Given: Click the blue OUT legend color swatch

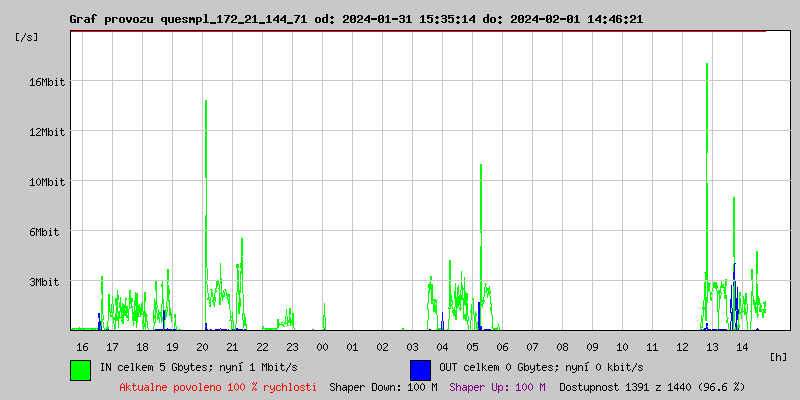Looking at the screenshot, I should 420,369.
